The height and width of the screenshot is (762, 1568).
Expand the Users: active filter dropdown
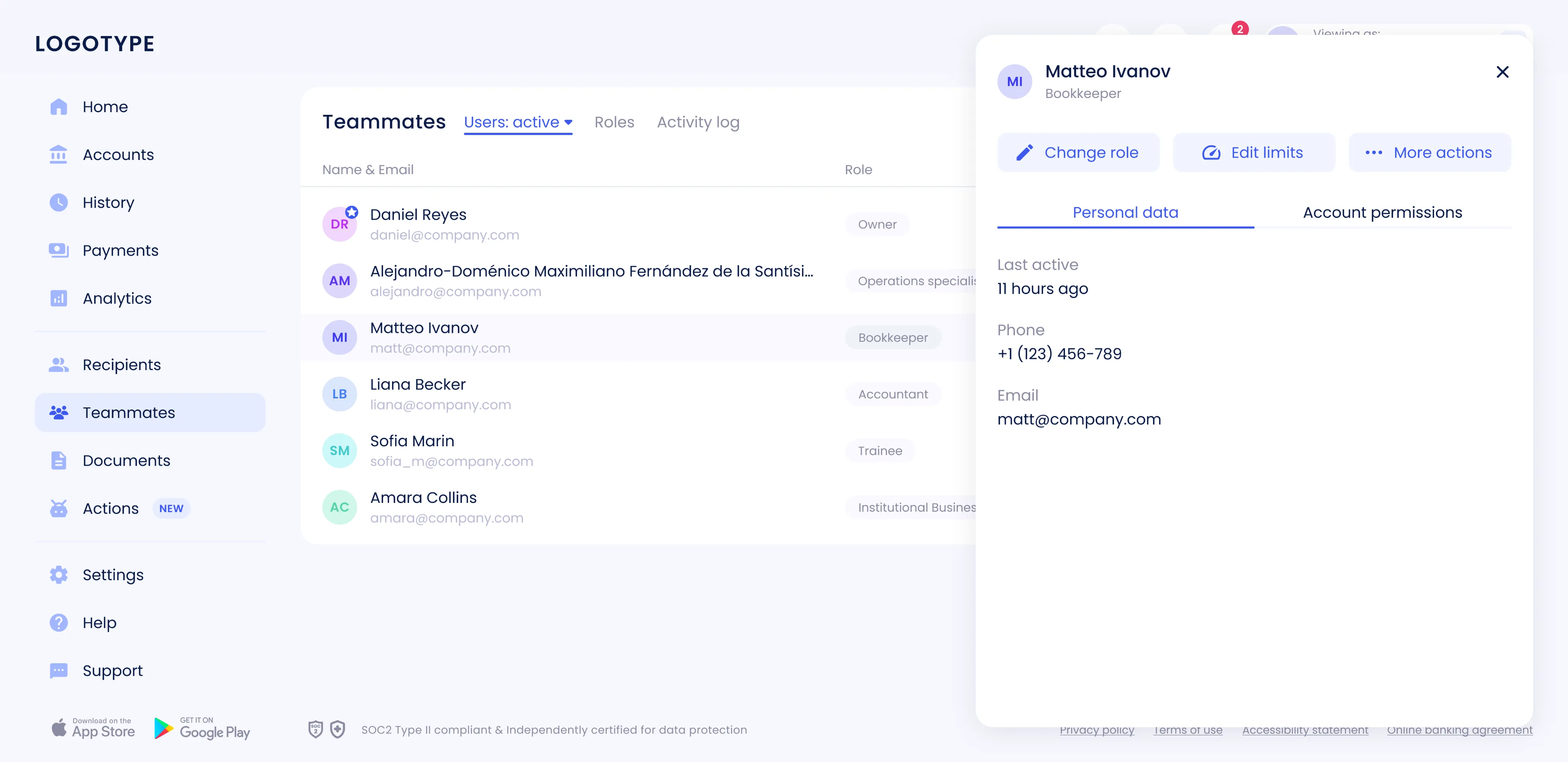518,122
